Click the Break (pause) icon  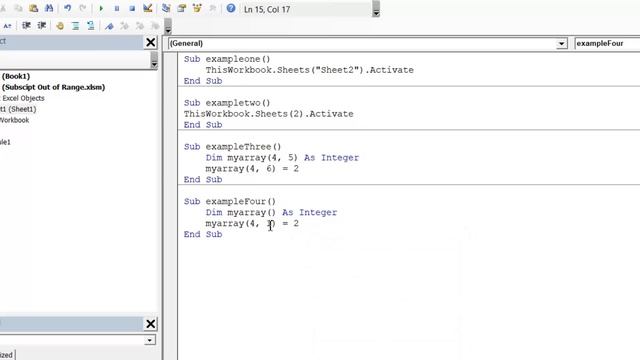(117, 9)
